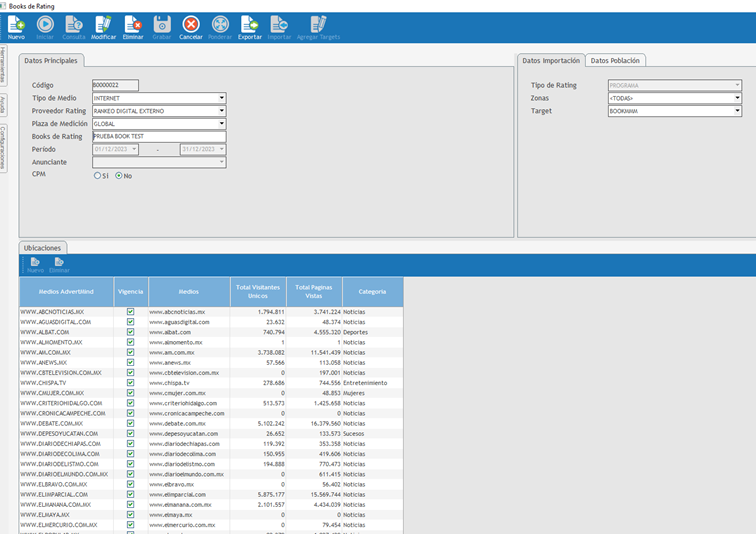
Task: Click the Vigencia column header
Action: [131, 292]
